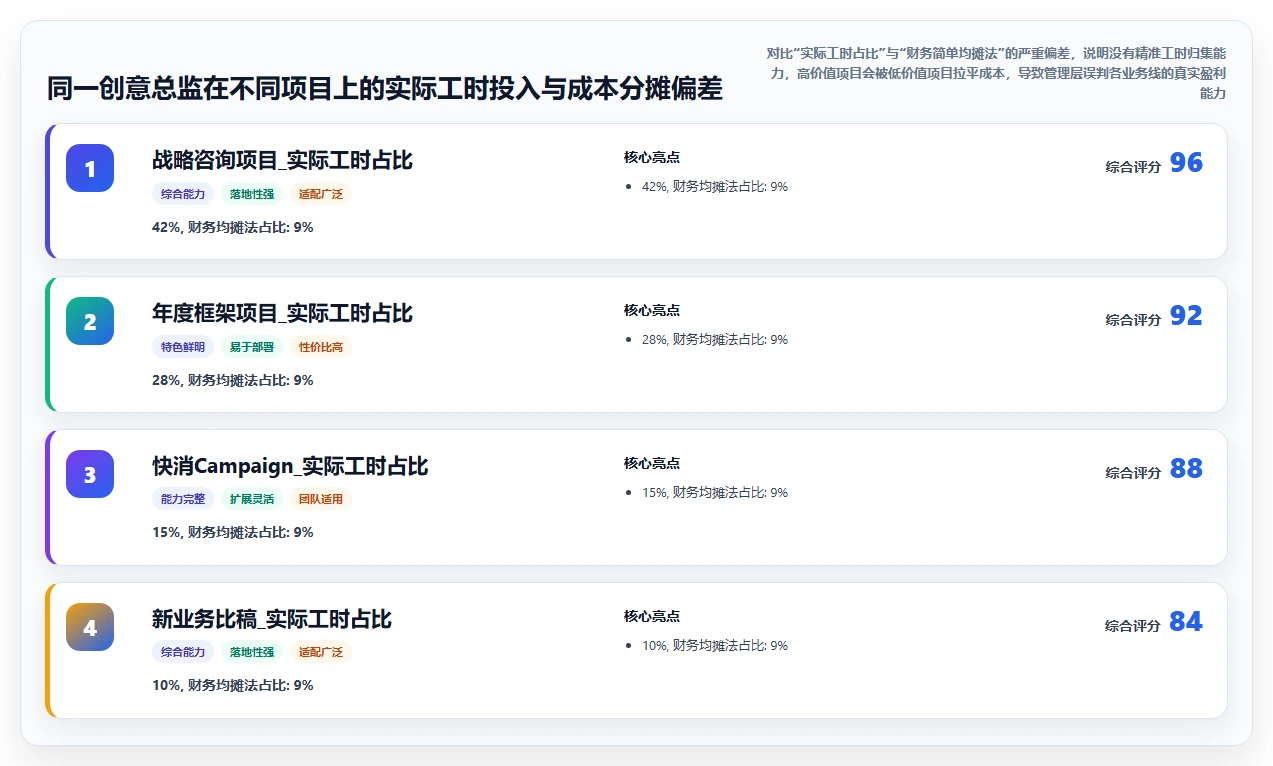The image size is (1273, 766).
Task: Select 综合能力 tag in 战略咨询项目 card
Action: 183,194
